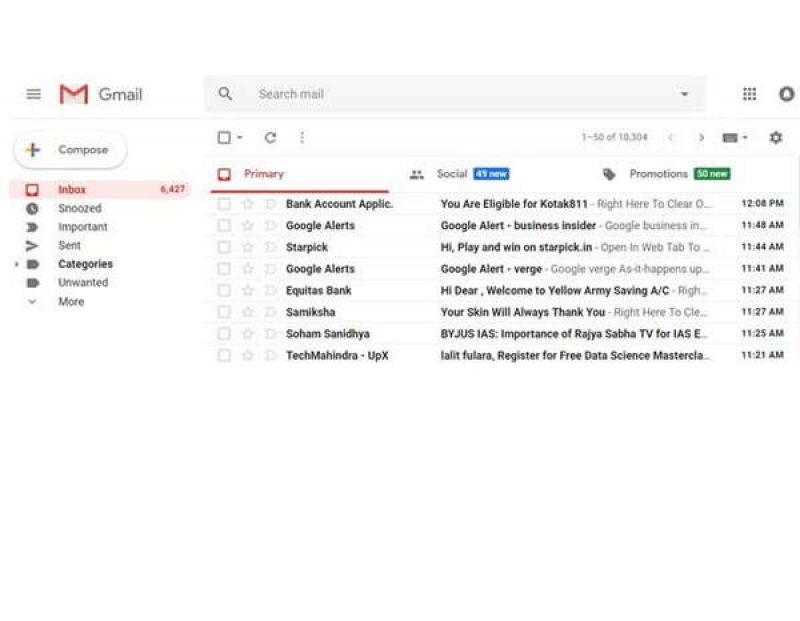Open the more options three-dot menu
Screen dimensions: 800x621
[x=301, y=137]
